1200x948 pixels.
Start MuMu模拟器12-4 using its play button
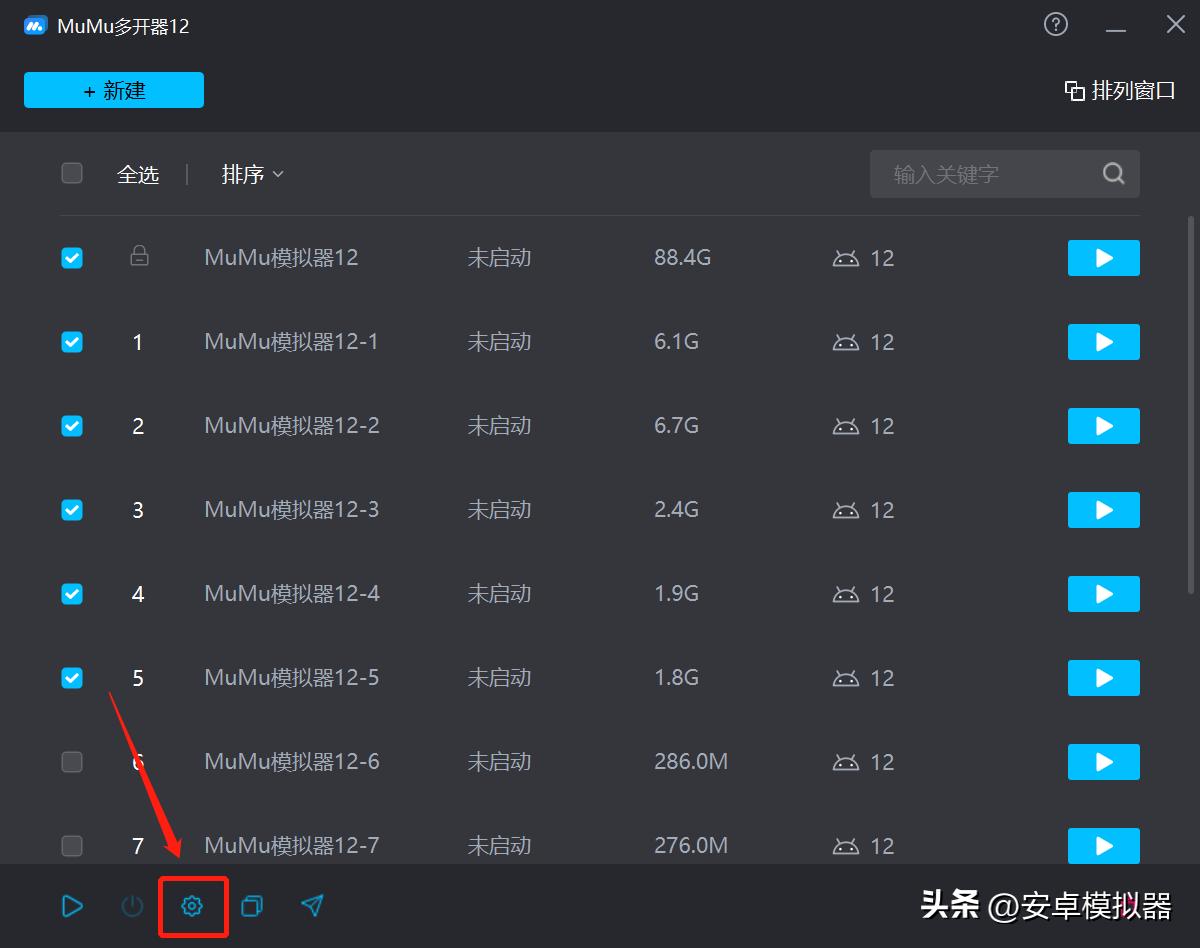pos(1103,593)
